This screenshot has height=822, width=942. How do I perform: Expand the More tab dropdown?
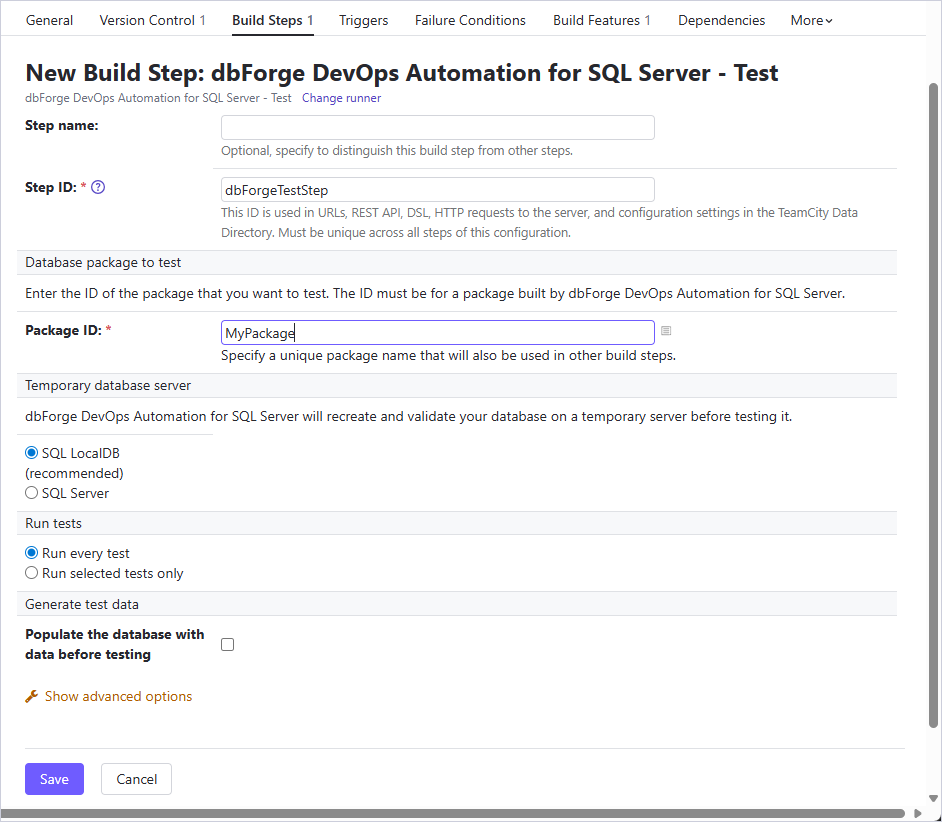tap(811, 20)
